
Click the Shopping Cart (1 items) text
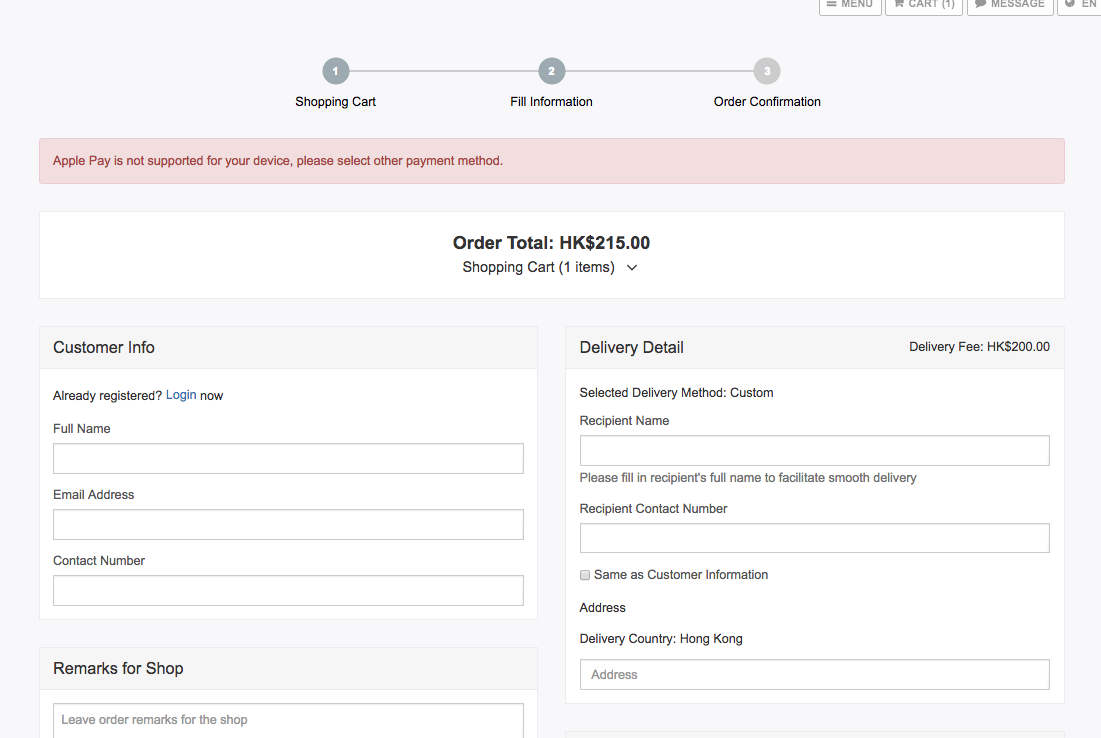[539, 268]
